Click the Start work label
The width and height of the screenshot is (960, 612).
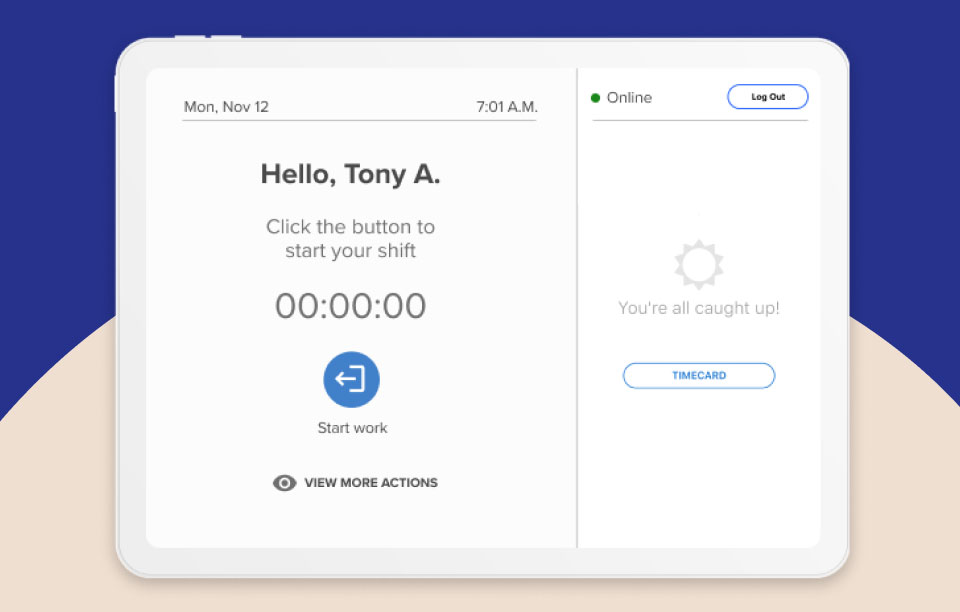point(352,427)
